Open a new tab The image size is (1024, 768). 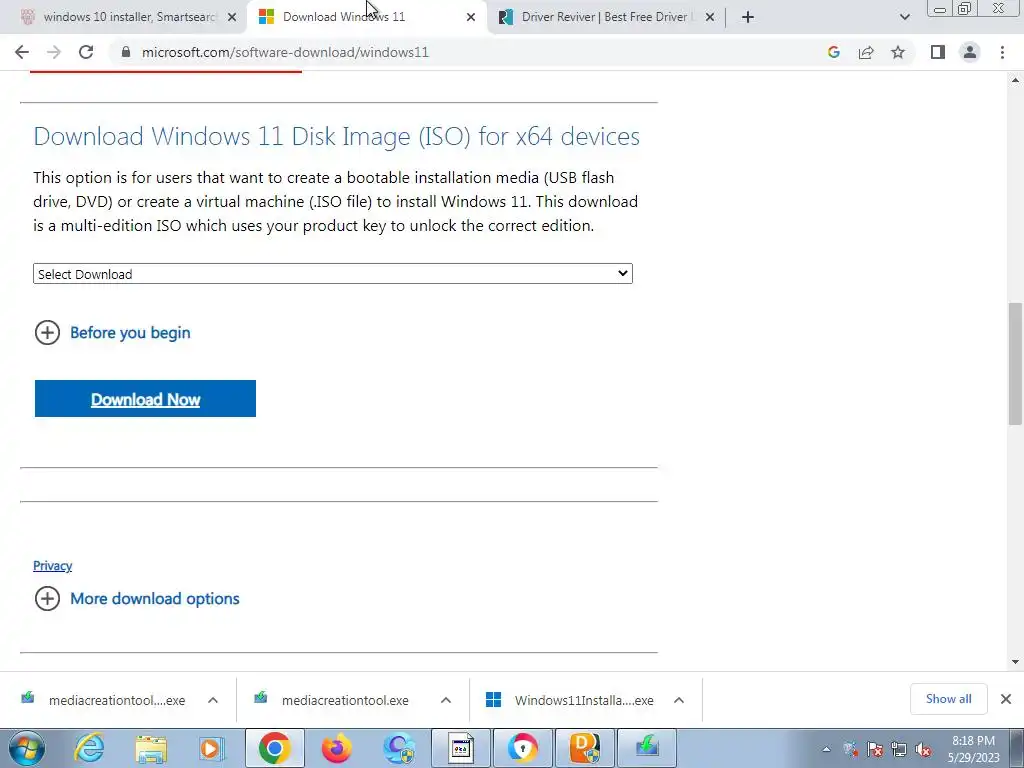[748, 17]
